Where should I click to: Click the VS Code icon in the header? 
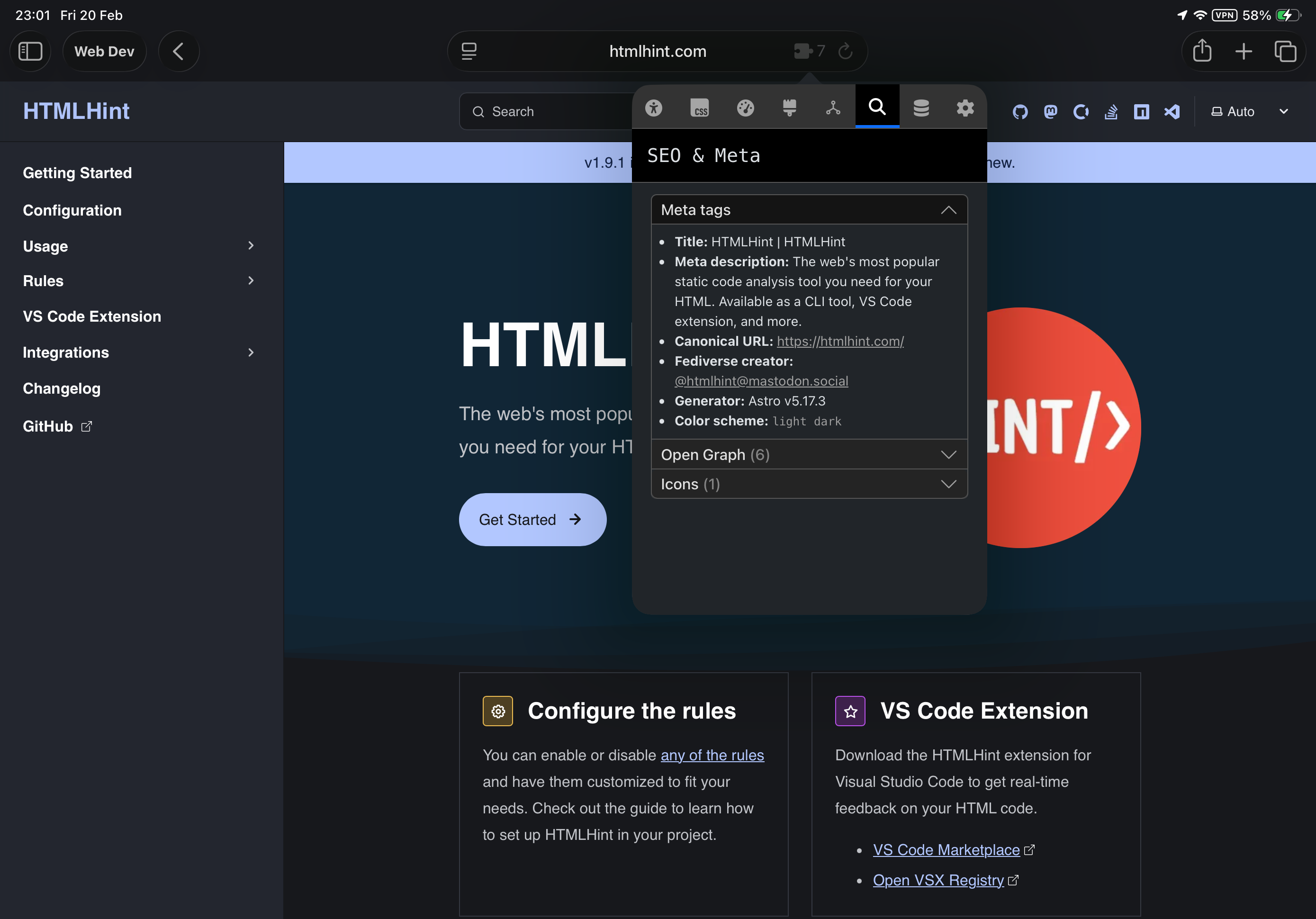[x=1172, y=112]
